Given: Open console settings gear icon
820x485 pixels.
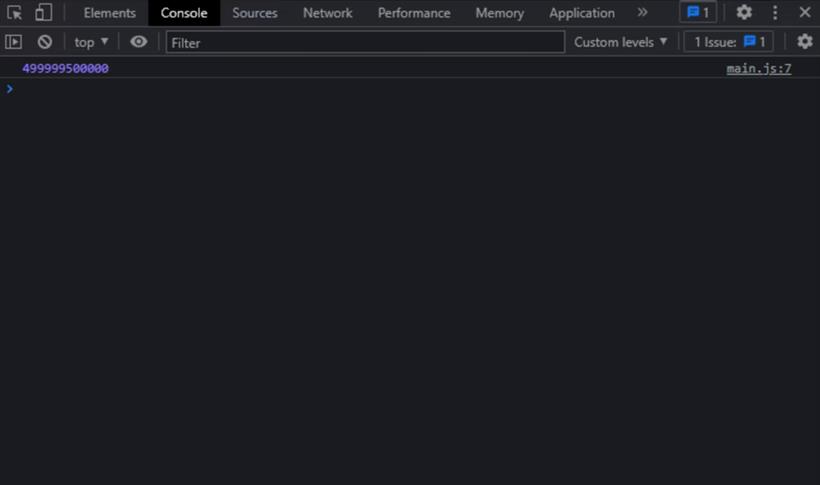Looking at the screenshot, I should [805, 42].
